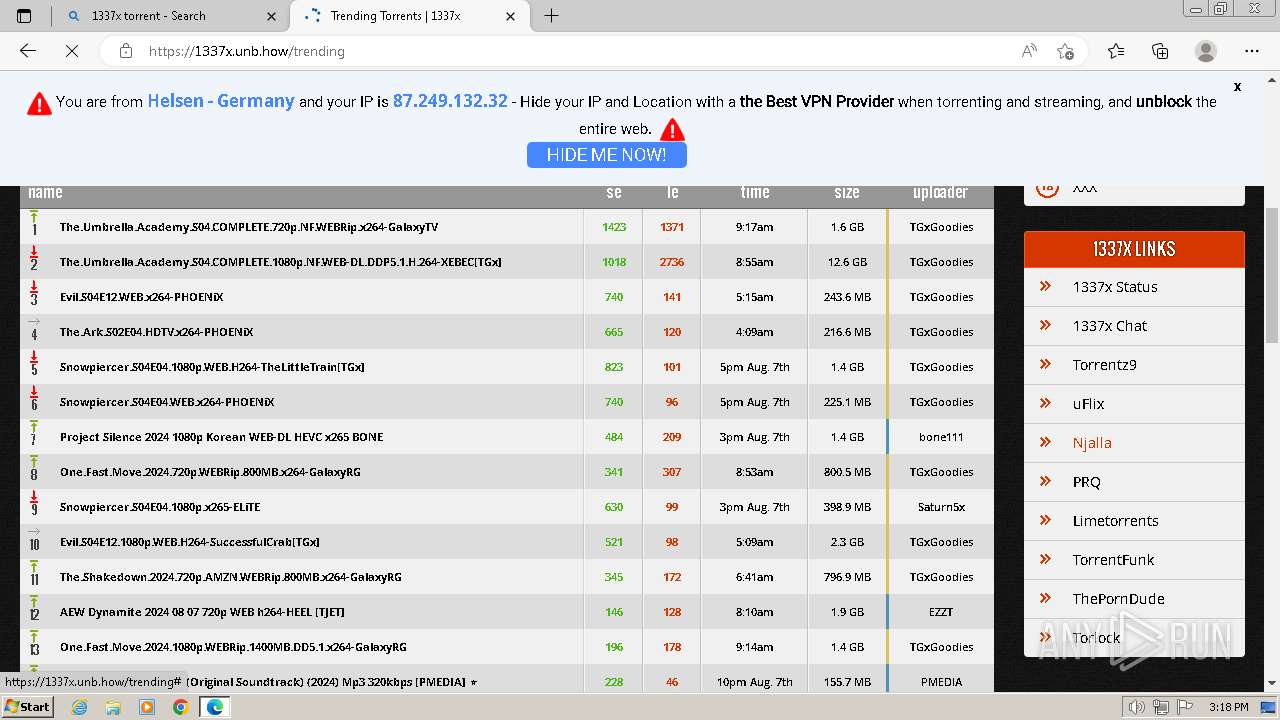
Task: Sort by se column header
Action: coord(614,192)
